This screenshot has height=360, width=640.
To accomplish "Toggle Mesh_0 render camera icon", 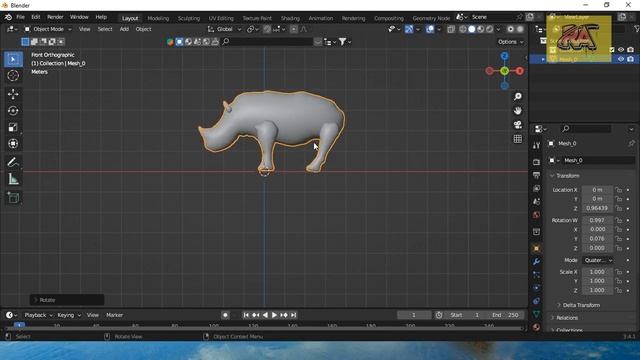I will (x=631, y=59).
